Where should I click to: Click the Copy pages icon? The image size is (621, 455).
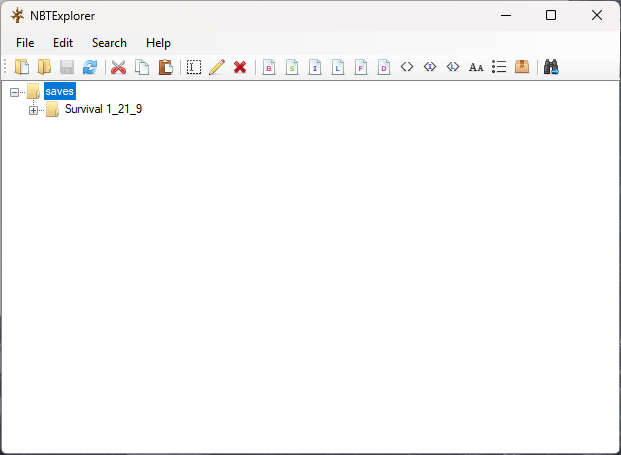(x=142, y=67)
